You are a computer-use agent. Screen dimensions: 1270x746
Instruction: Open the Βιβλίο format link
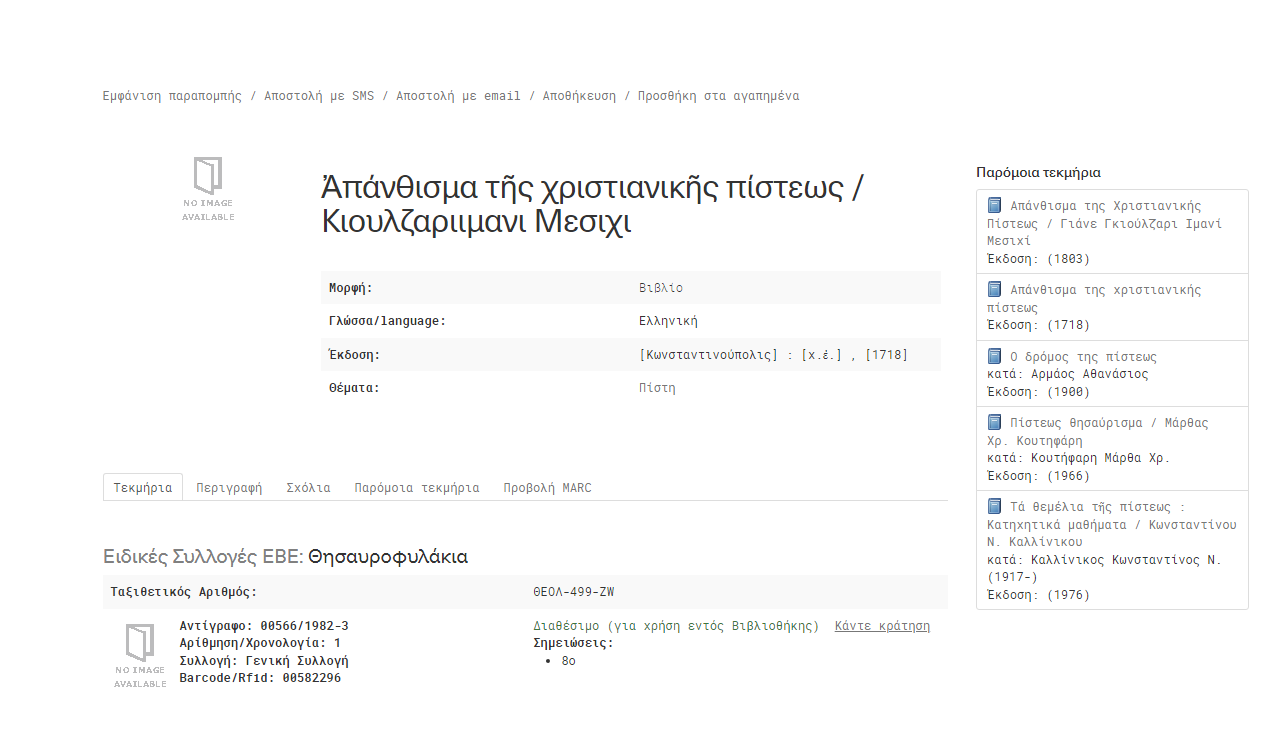point(661,288)
